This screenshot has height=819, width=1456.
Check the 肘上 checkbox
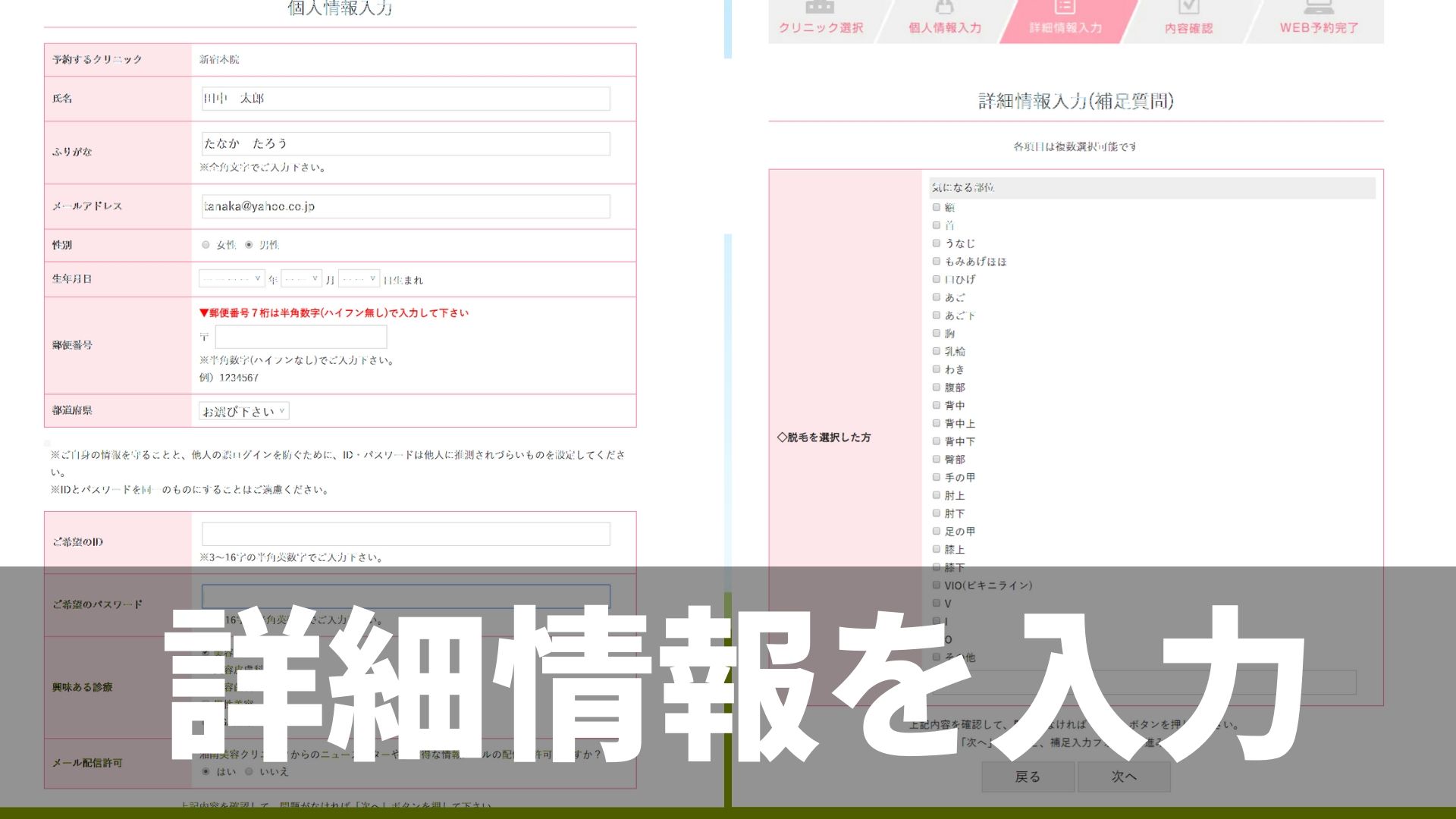[x=937, y=495]
